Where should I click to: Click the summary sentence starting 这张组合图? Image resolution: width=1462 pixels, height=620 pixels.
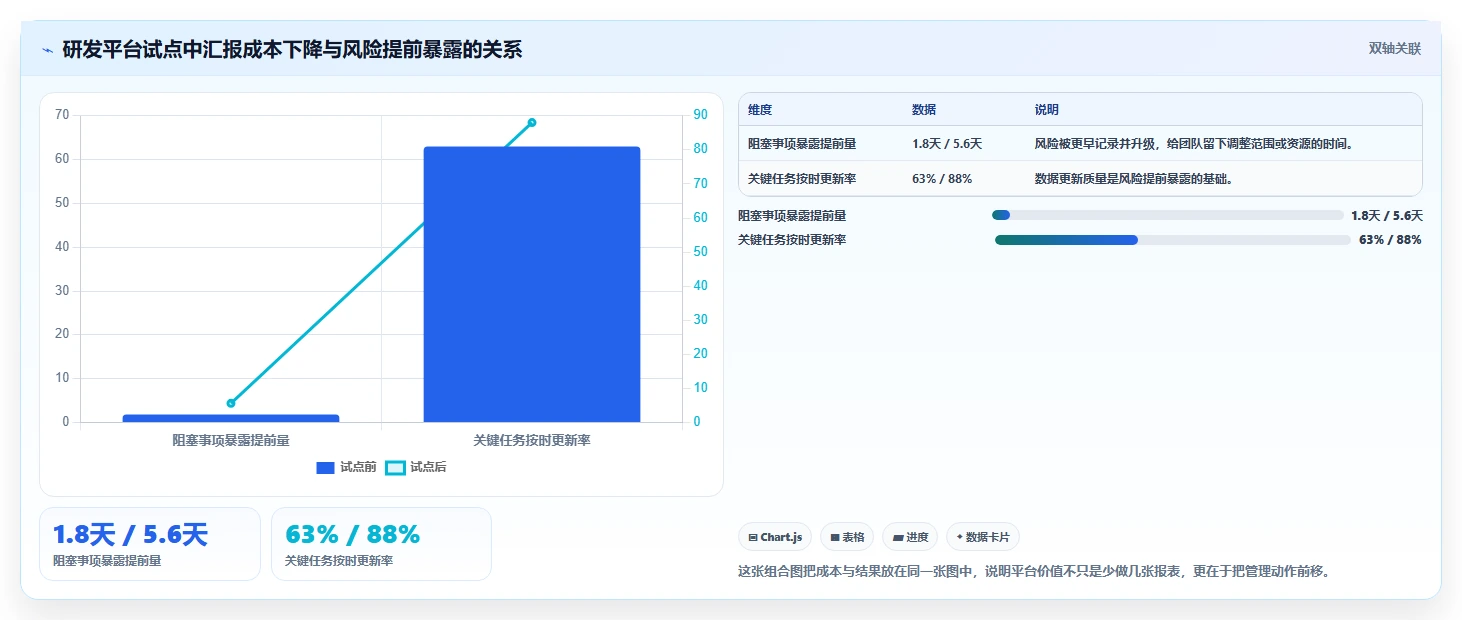click(1034, 572)
